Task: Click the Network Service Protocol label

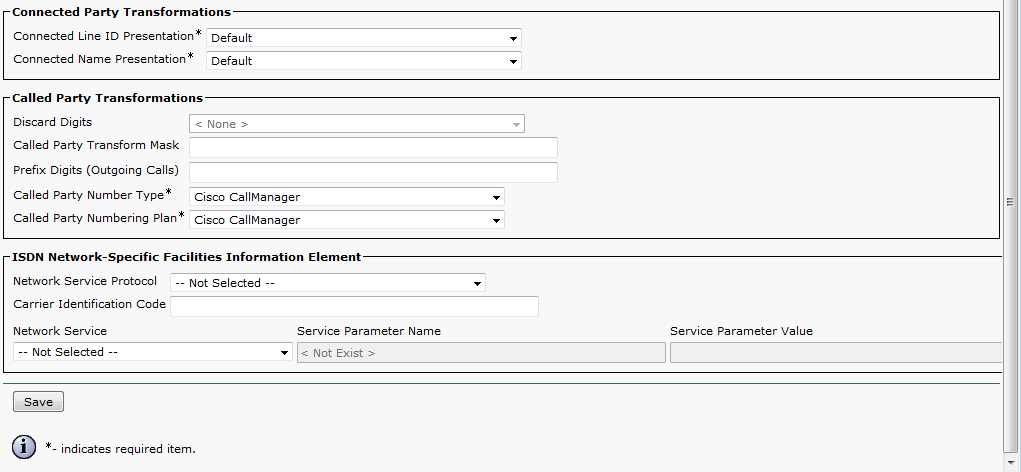Action: tap(85, 281)
